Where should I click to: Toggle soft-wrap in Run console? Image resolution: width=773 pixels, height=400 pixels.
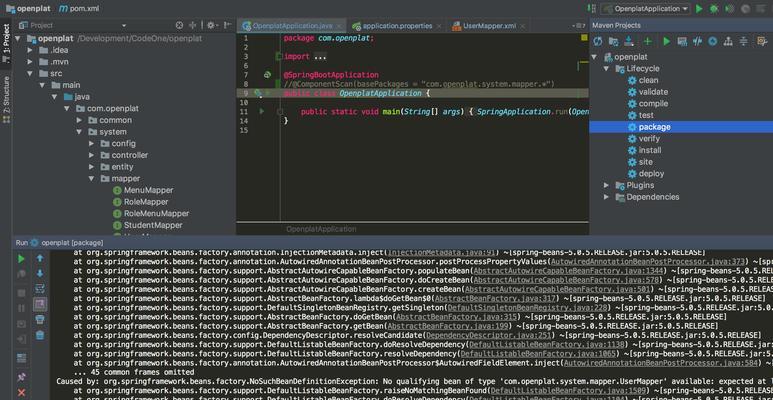coord(40,289)
